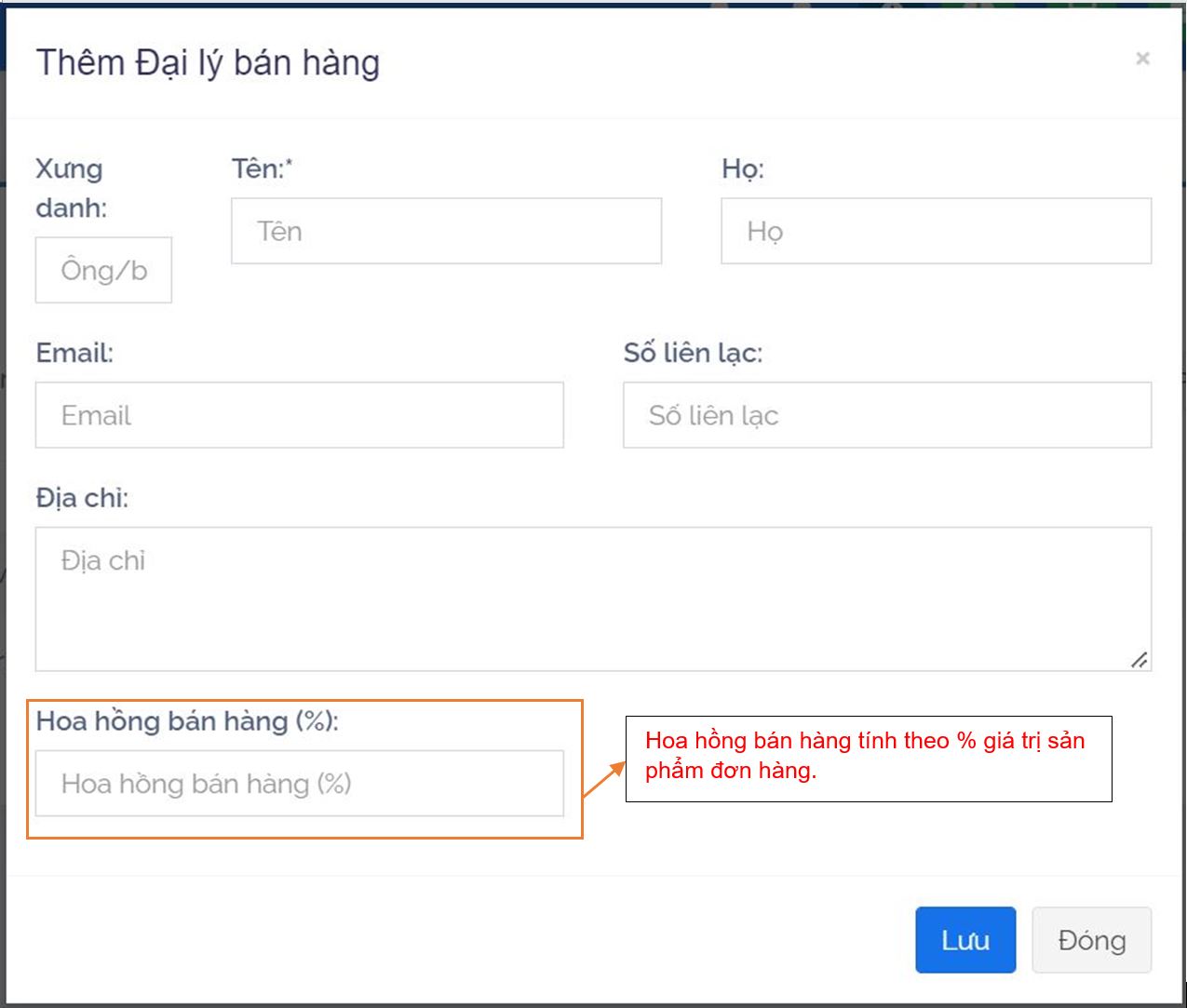Click the Số liên lạc: label

coord(693,353)
